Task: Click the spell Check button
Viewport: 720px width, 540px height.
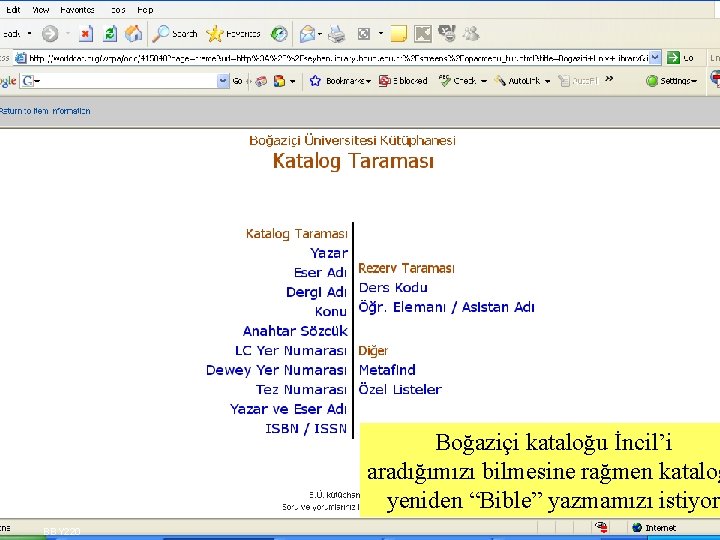Action: (x=458, y=81)
